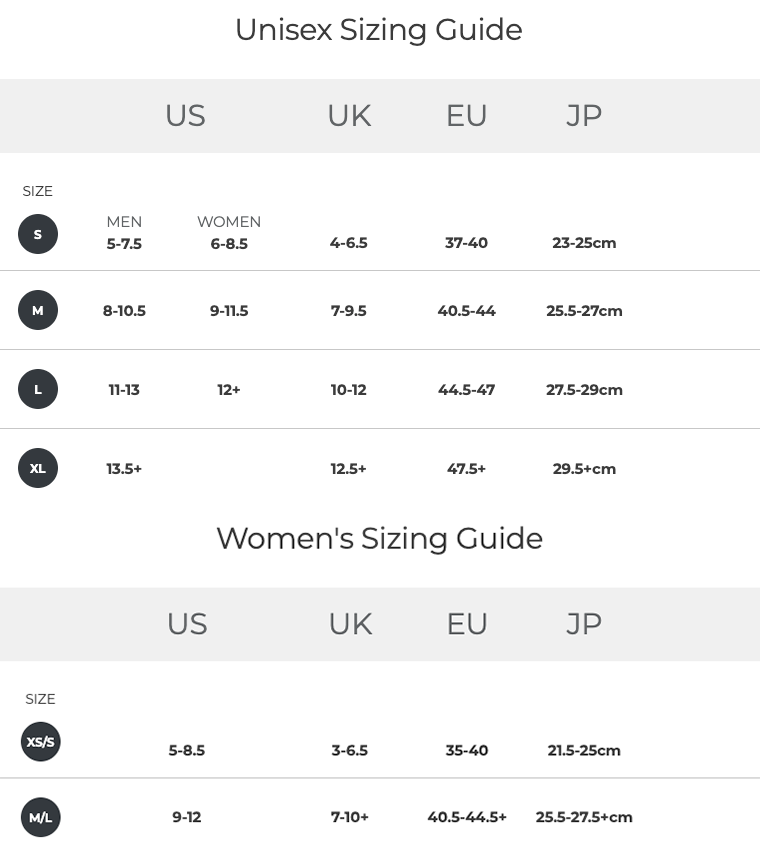Click the S size badge icon
This screenshot has width=760, height=856.
(x=38, y=234)
